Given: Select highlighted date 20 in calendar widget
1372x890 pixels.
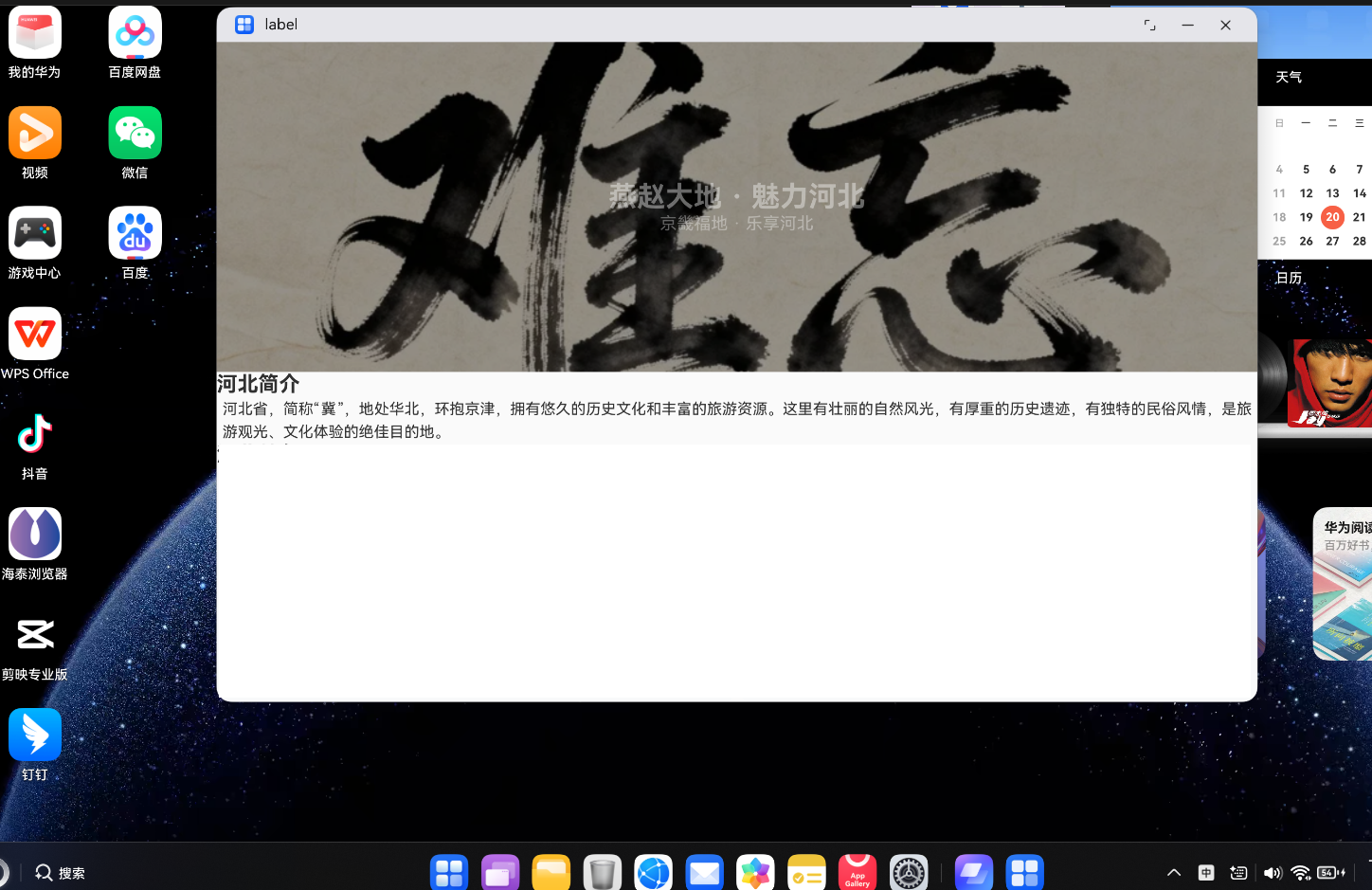Looking at the screenshot, I should click(x=1332, y=217).
